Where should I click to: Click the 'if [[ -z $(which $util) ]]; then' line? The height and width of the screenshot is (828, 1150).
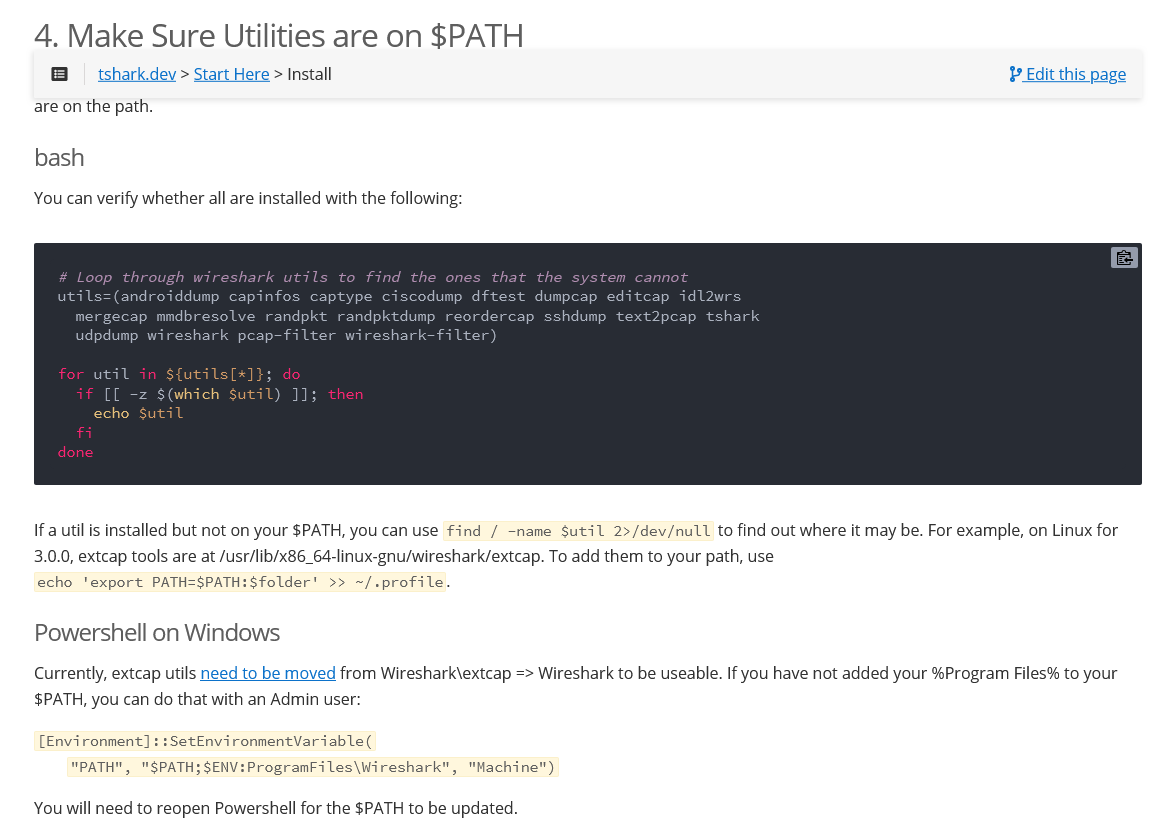click(x=219, y=394)
